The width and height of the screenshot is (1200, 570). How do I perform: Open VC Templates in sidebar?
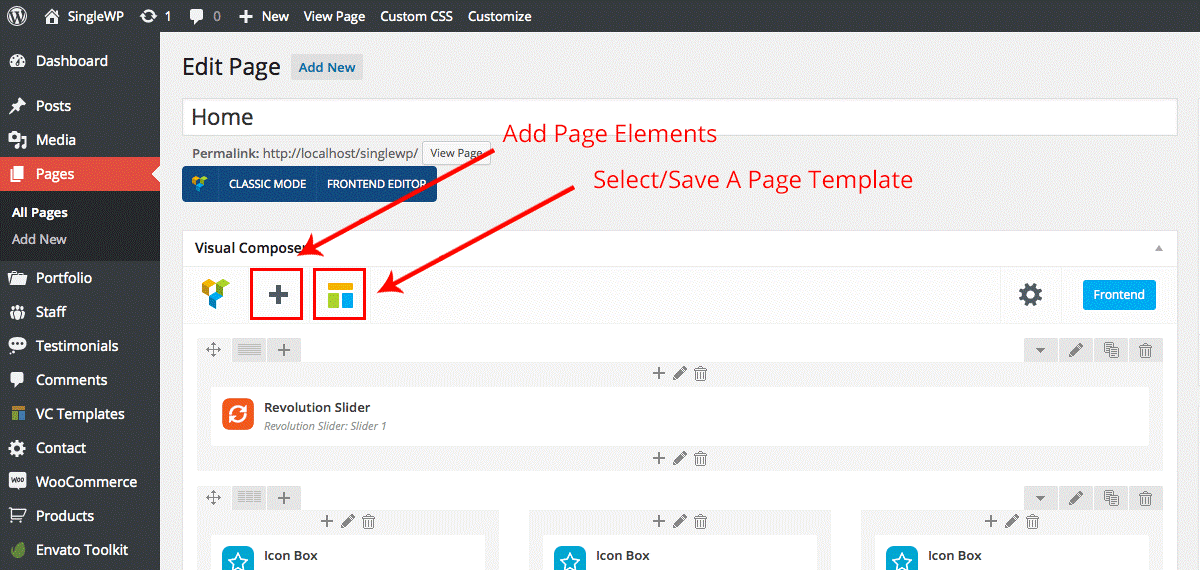click(80, 414)
